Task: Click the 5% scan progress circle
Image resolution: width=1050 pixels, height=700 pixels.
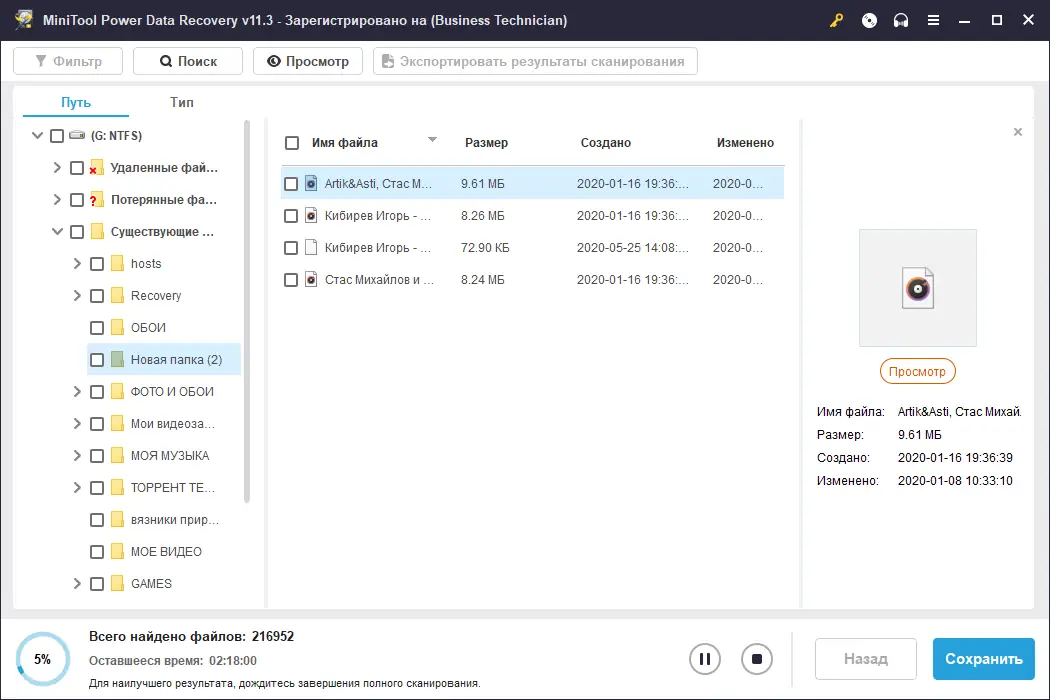Action: [x=43, y=659]
